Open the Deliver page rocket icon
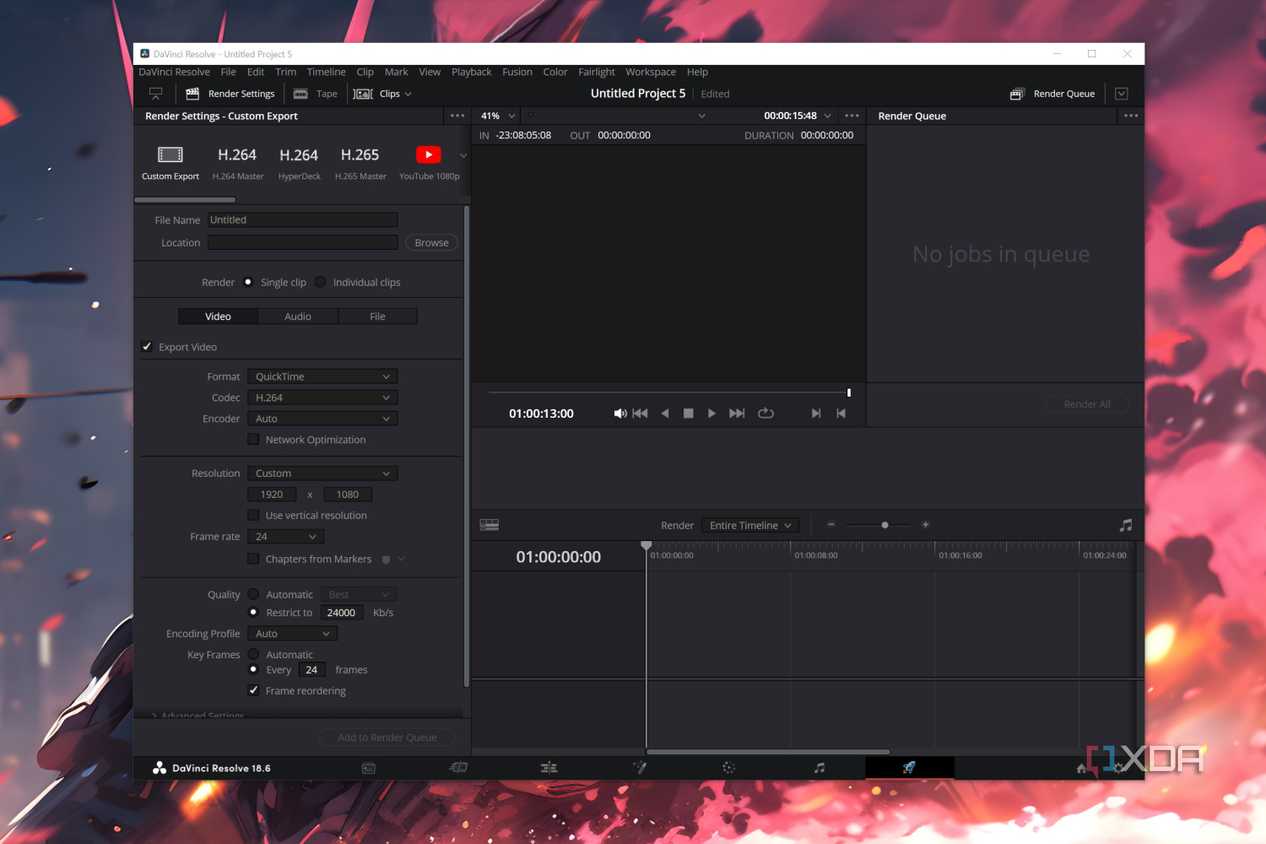The width and height of the screenshot is (1266, 844). 909,768
